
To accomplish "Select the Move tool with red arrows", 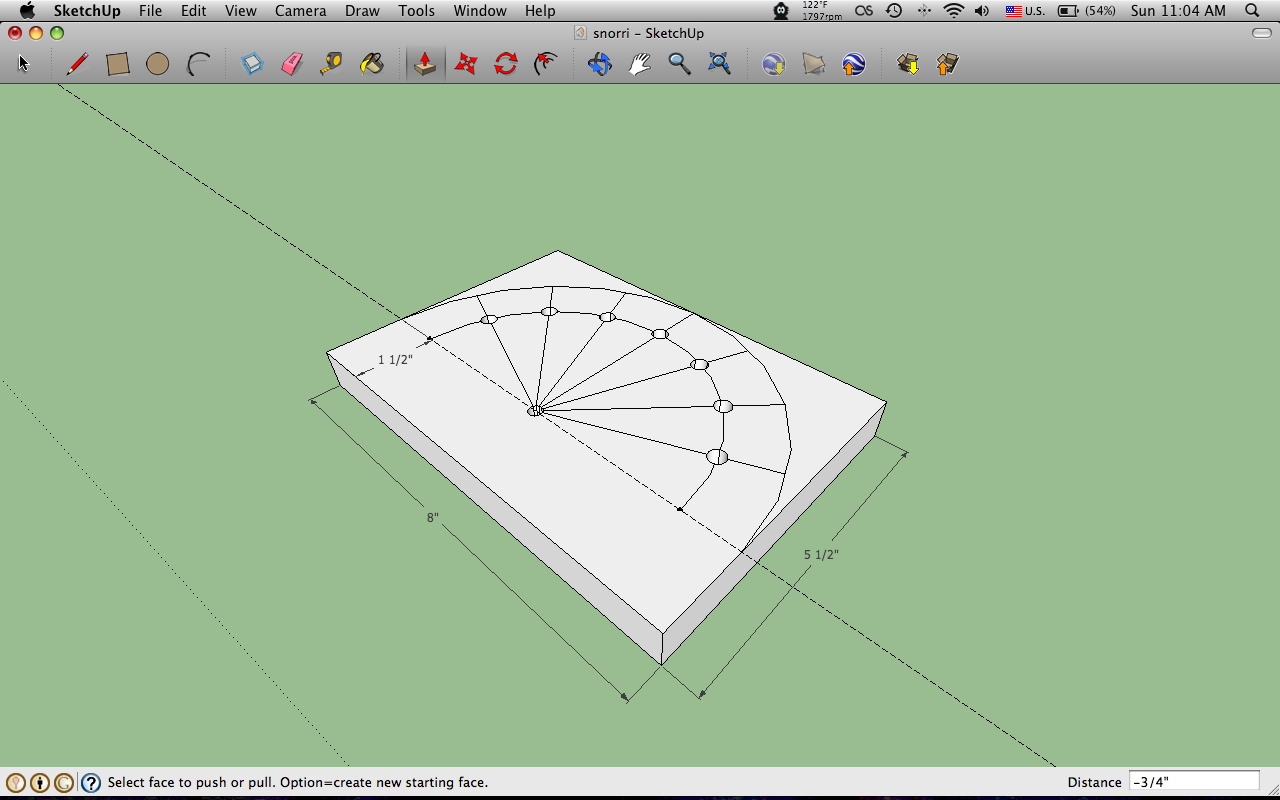I will point(465,64).
